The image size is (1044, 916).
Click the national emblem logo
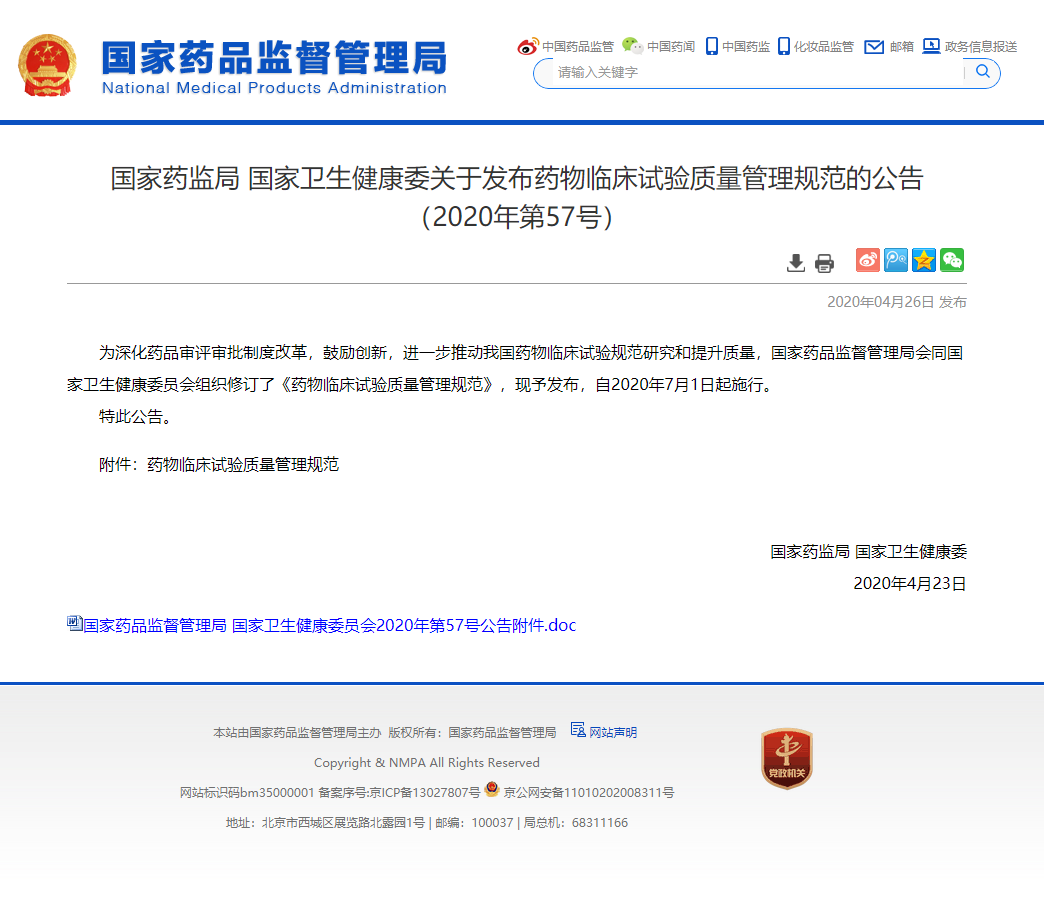coord(46,65)
